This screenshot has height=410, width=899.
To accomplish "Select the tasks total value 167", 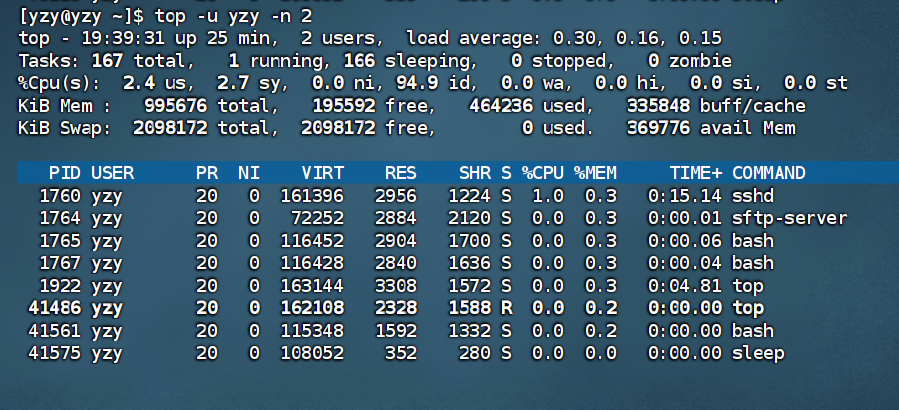I will click(x=107, y=61).
